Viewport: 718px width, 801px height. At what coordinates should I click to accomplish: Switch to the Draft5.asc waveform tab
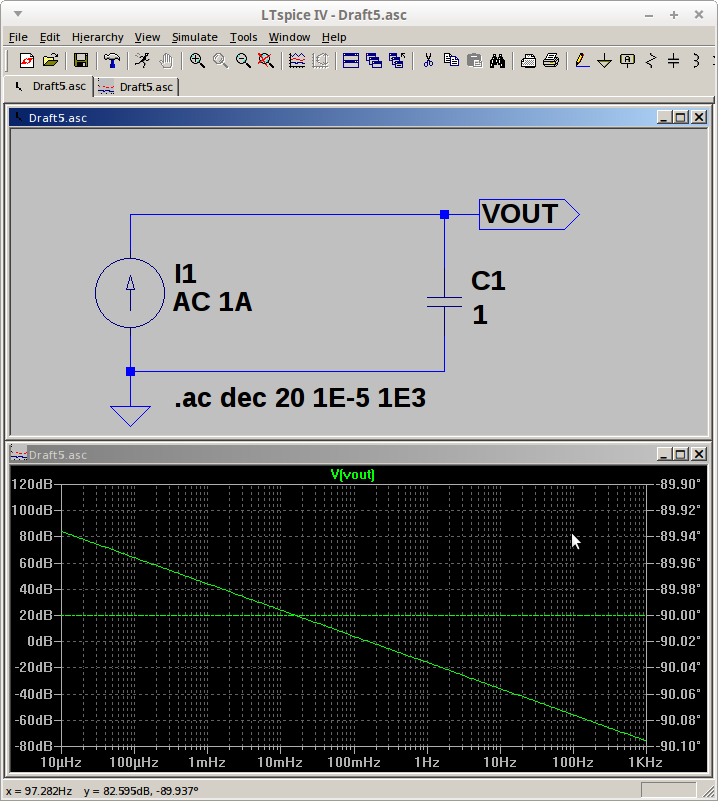[x=136, y=87]
